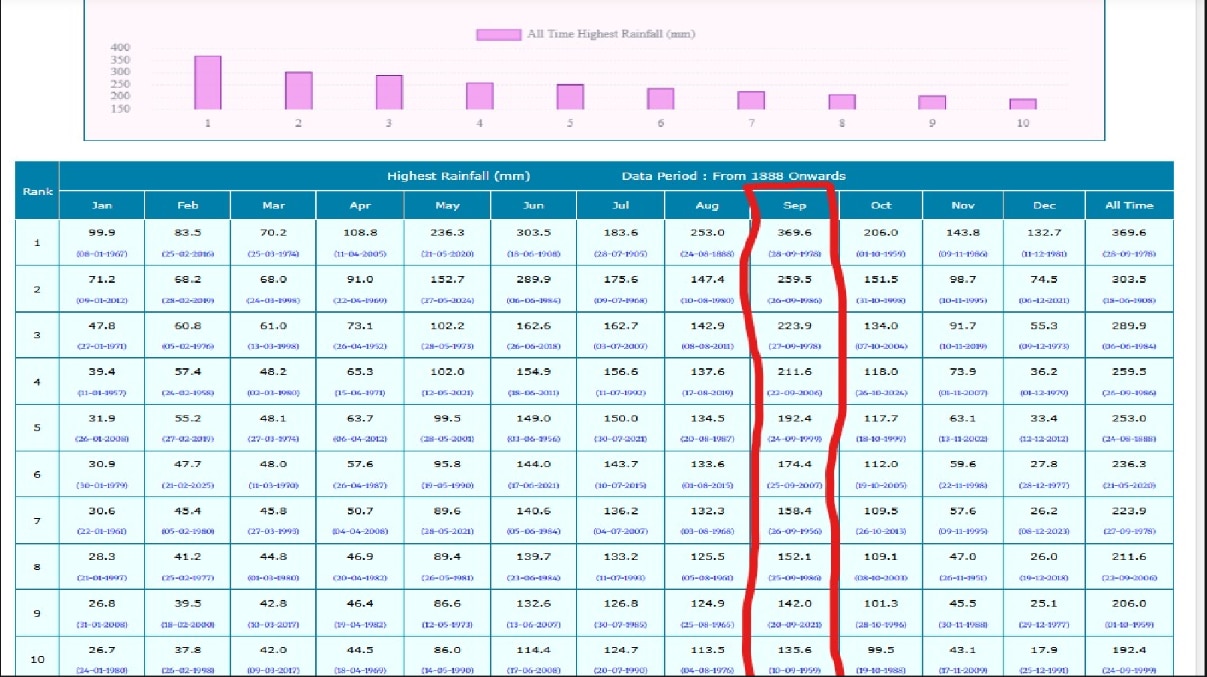The image size is (1207, 677).
Task: Click the 236.3 cell in the May column
Action: [447, 232]
